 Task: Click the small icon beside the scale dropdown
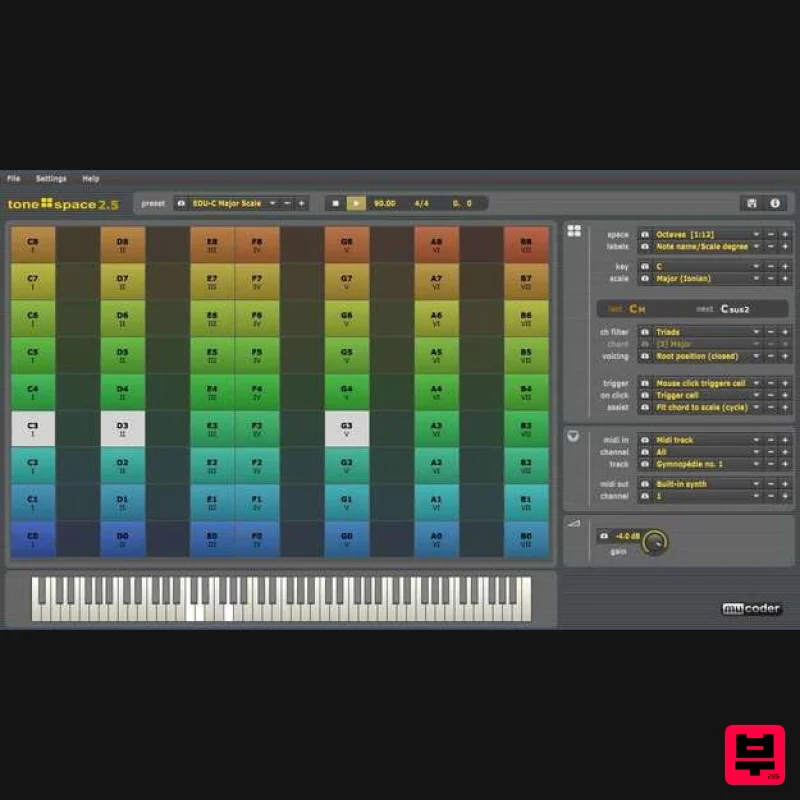645,279
